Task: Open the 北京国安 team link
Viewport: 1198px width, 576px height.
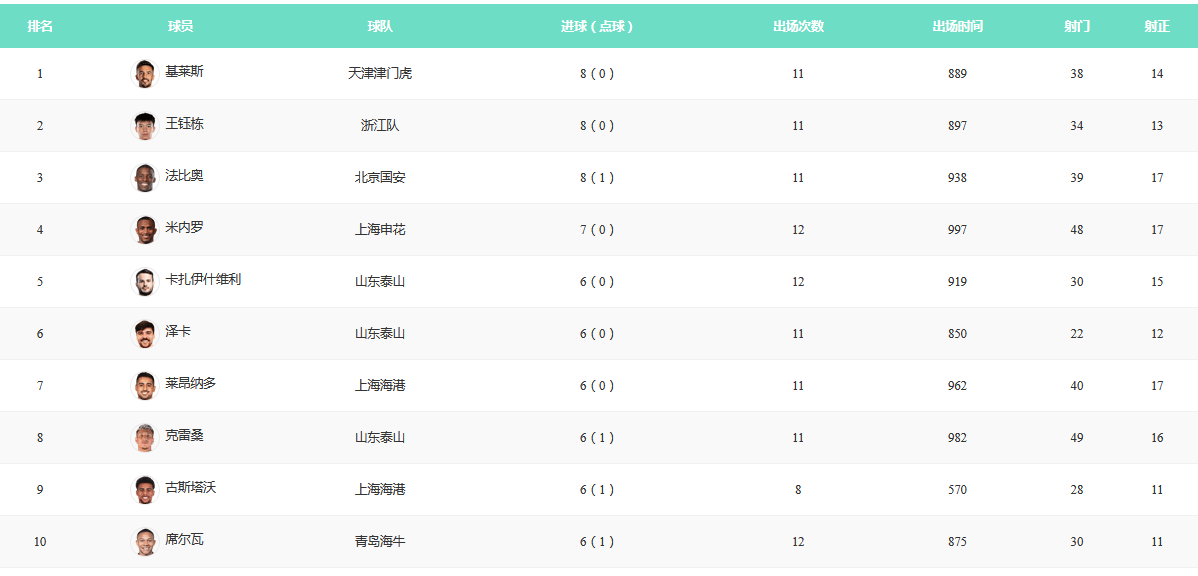Action: [x=380, y=178]
